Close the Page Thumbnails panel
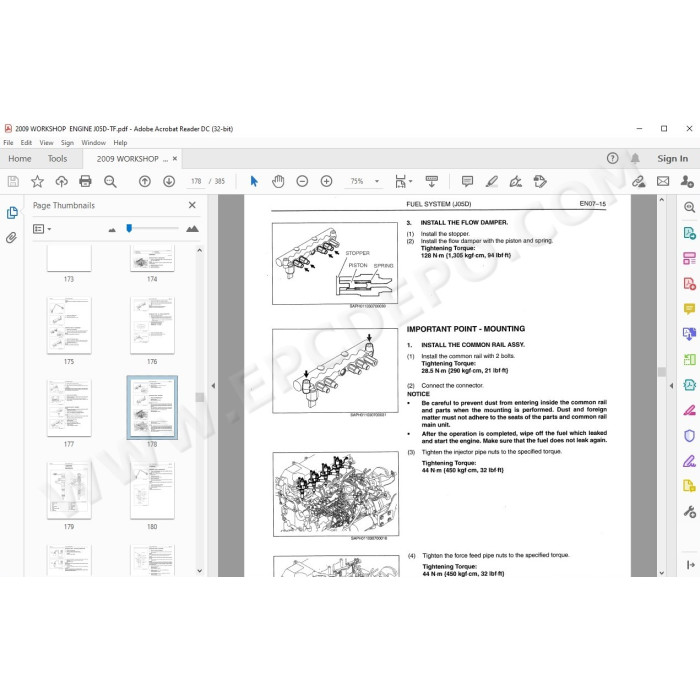The image size is (700, 700). [x=192, y=205]
